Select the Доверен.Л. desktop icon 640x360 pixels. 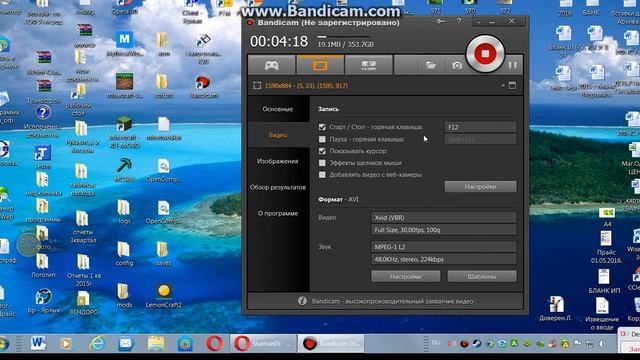pos(556,308)
